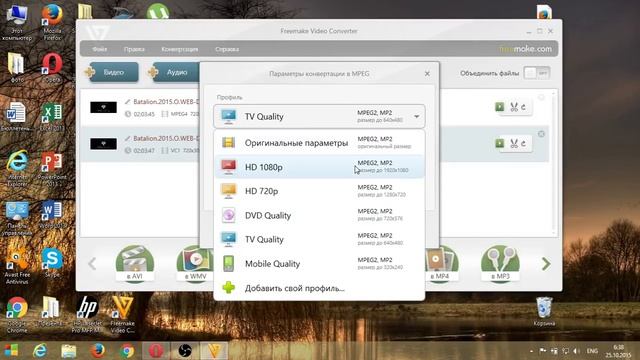Open the Google Chrome desktop shortcut
Viewport: 640px width, 360px height.
click(x=17, y=314)
